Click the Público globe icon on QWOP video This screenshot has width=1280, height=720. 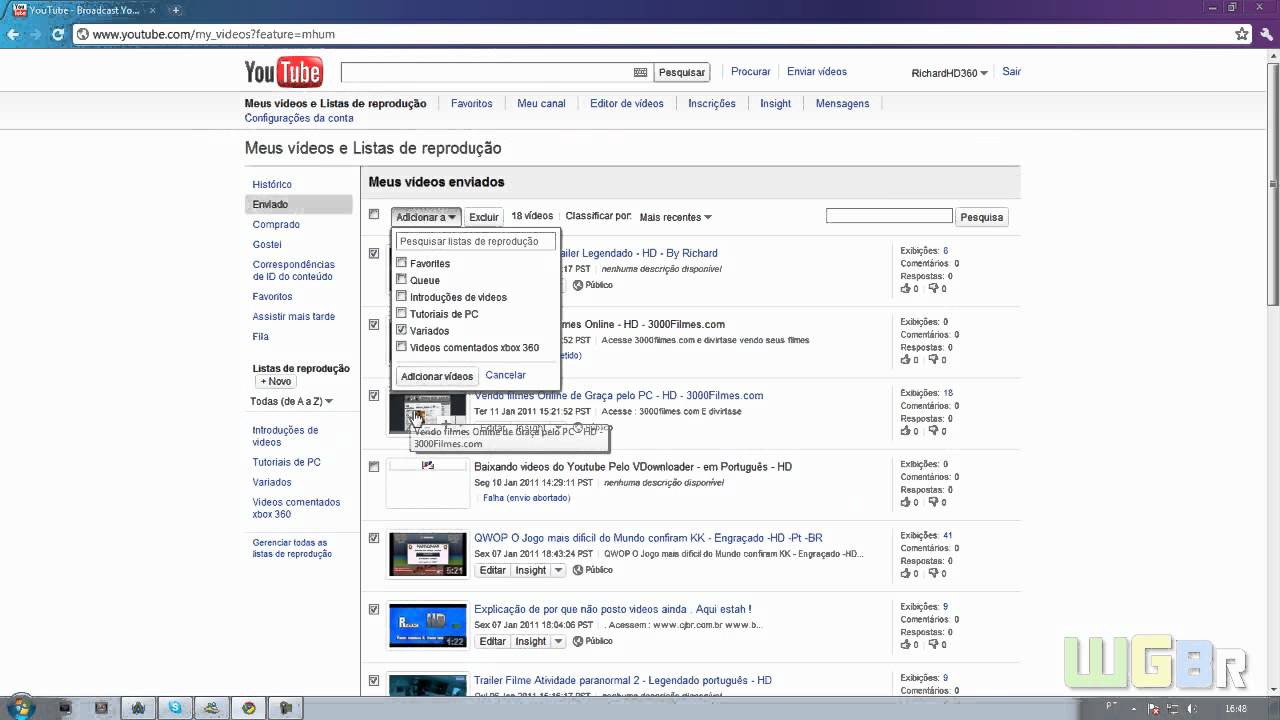pos(577,570)
